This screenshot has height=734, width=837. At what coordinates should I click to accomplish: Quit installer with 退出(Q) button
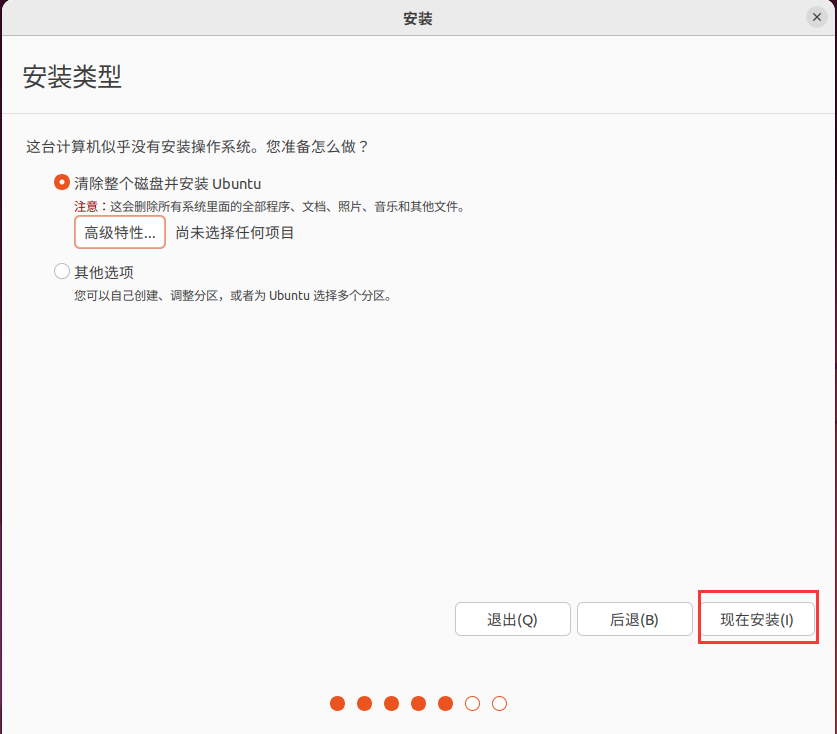pos(512,619)
